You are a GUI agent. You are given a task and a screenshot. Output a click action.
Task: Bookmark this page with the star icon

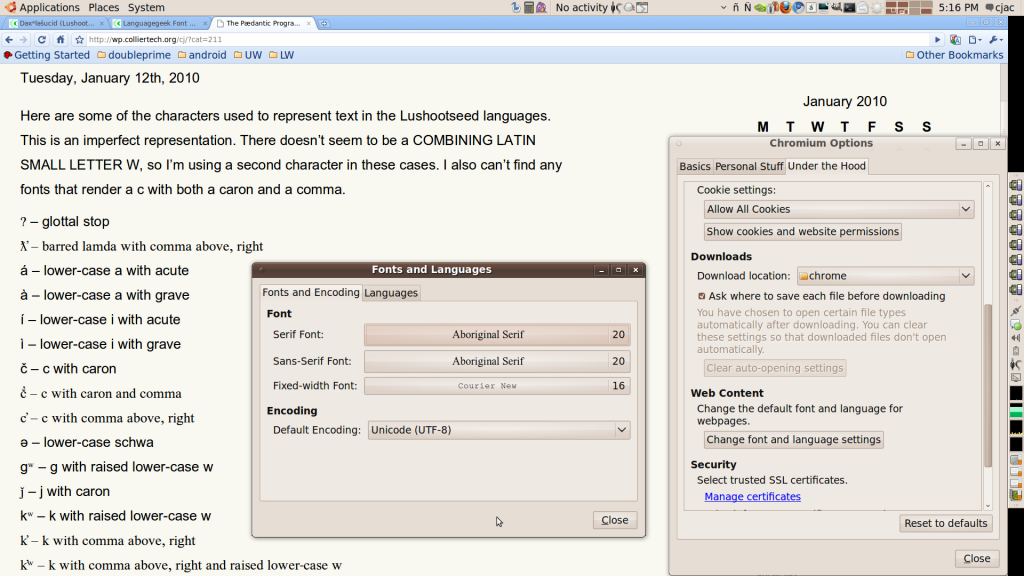79,39
